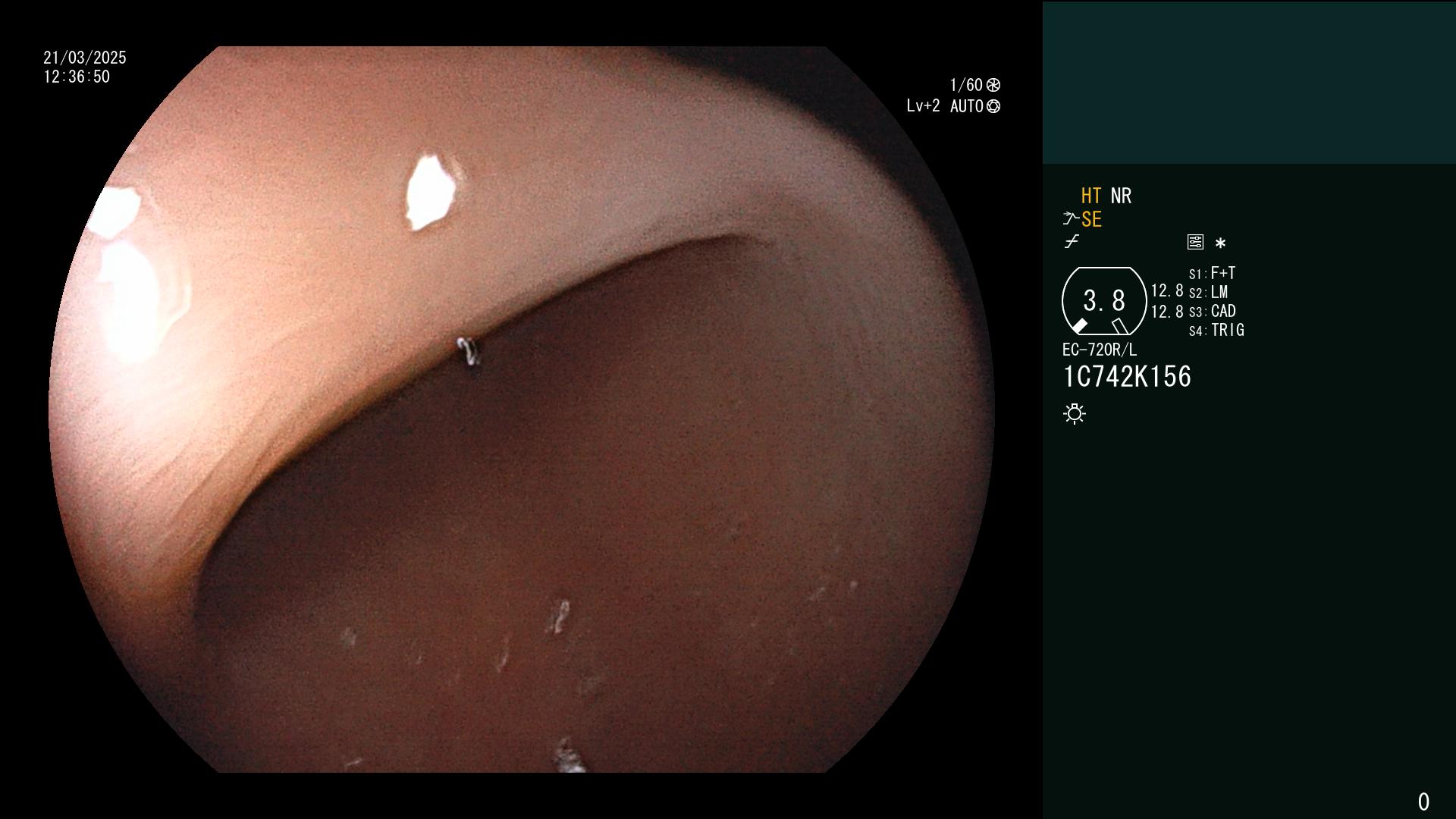Select the S1: F+T switch assignment

pos(1212,273)
